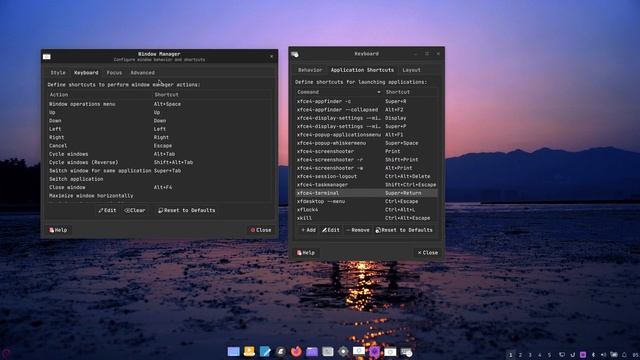Reset to Defaults in Window Manager
Image resolution: width=640 pixels, height=360 pixels.
point(187,211)
